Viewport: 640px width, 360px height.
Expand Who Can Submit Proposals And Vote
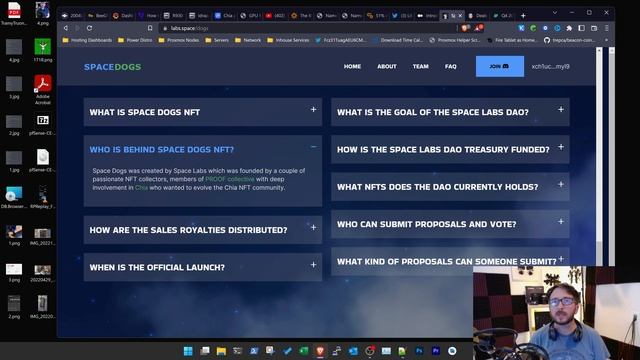click(x=450, y=224)
